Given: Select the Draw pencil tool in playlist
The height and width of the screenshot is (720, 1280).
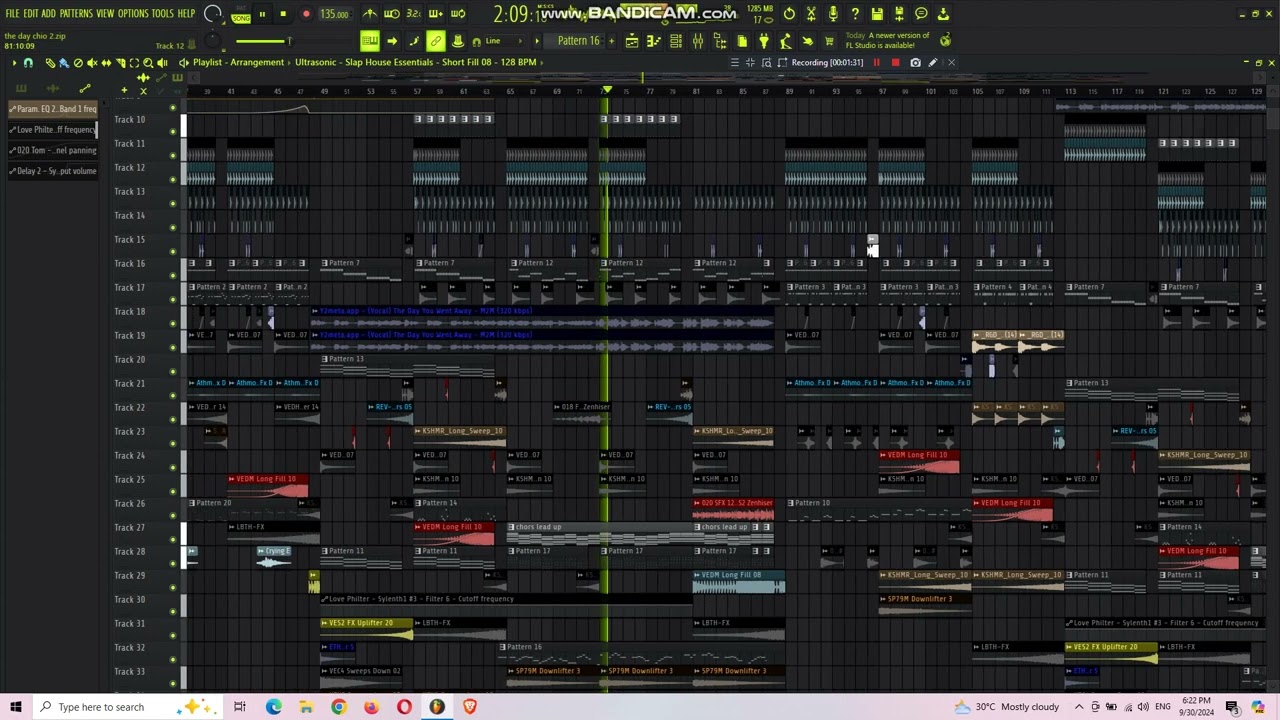Looking at the screenshot, I should coord(50,63).
